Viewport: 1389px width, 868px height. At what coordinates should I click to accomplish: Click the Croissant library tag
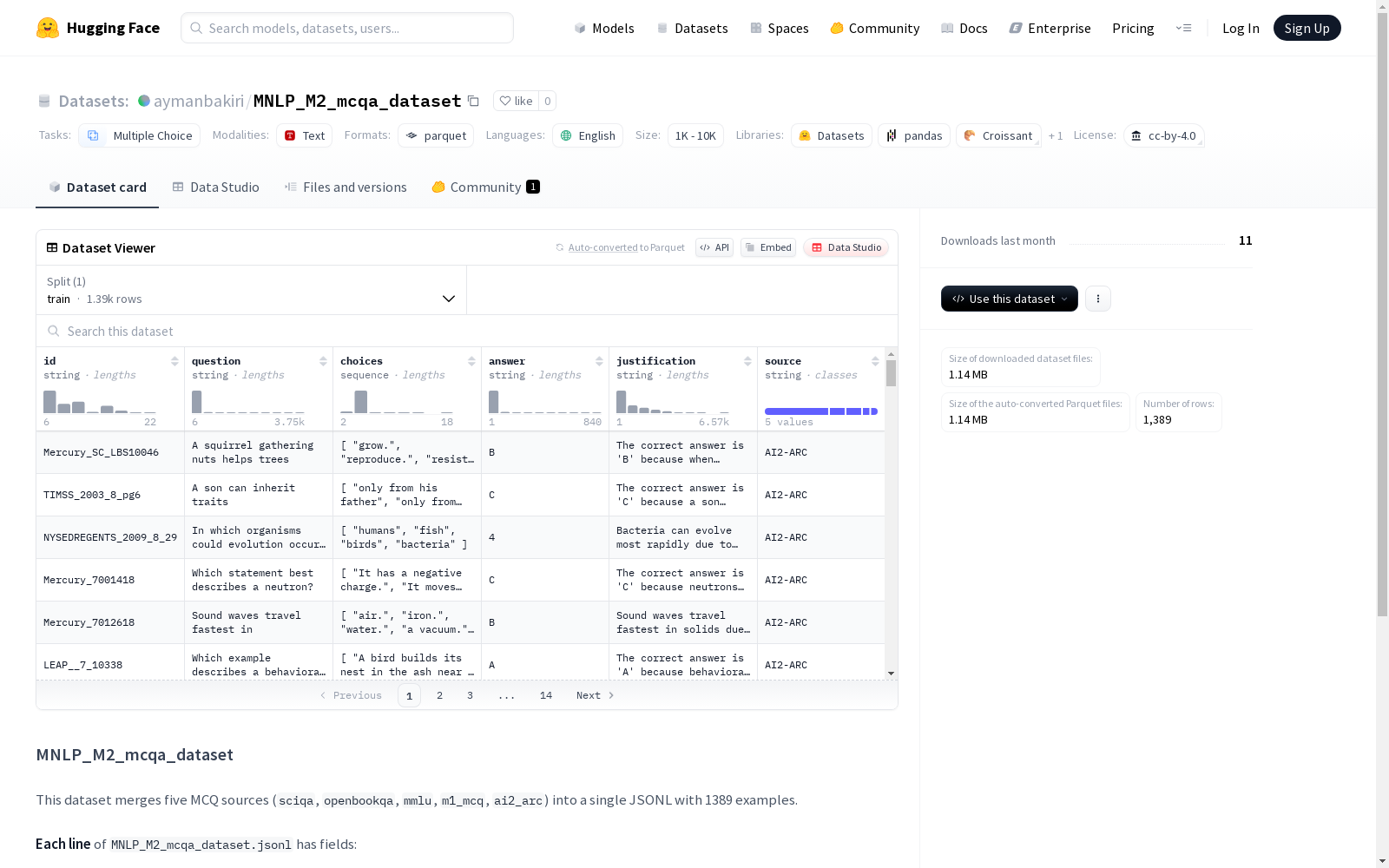(x=998, y=135)
